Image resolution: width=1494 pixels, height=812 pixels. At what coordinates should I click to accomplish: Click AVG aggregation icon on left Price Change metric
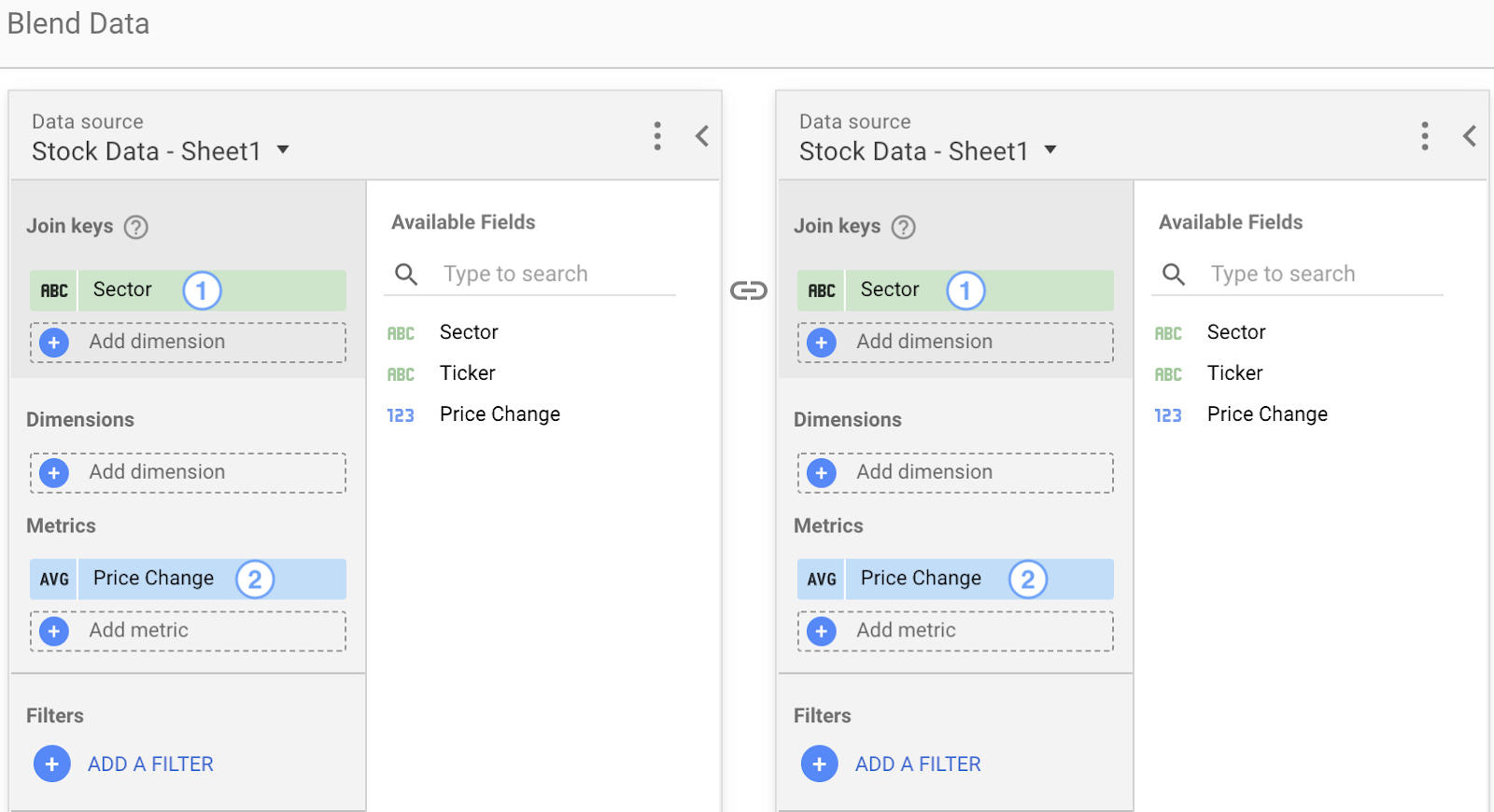pyautogui.click(x=54, y=579)
